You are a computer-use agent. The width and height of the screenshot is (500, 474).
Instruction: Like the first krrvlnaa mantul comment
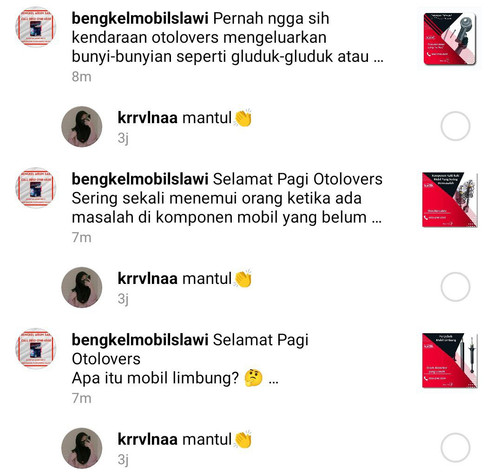(x=455, y=126)
